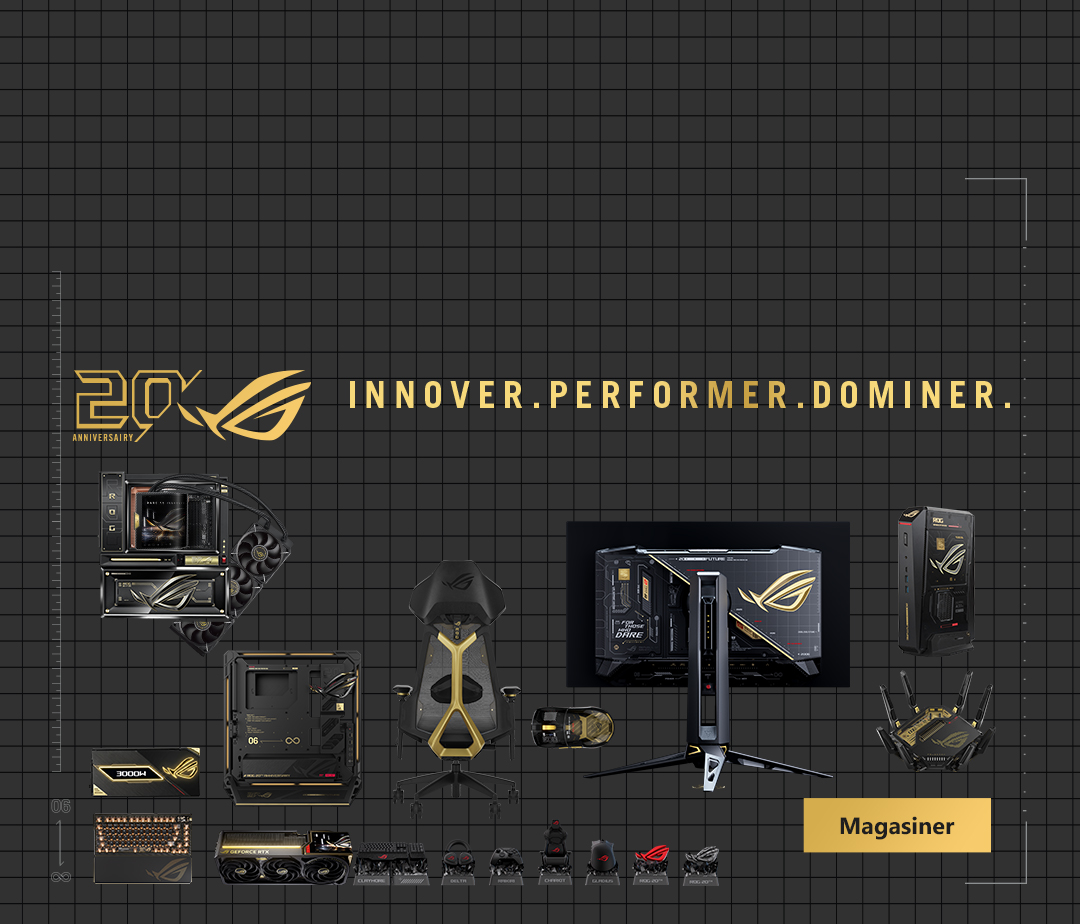The image size is (1080, 924).
Task: Click the INNOVER.PERFORMER.DOMINER. headline
Action: click(x=680, y=395)
